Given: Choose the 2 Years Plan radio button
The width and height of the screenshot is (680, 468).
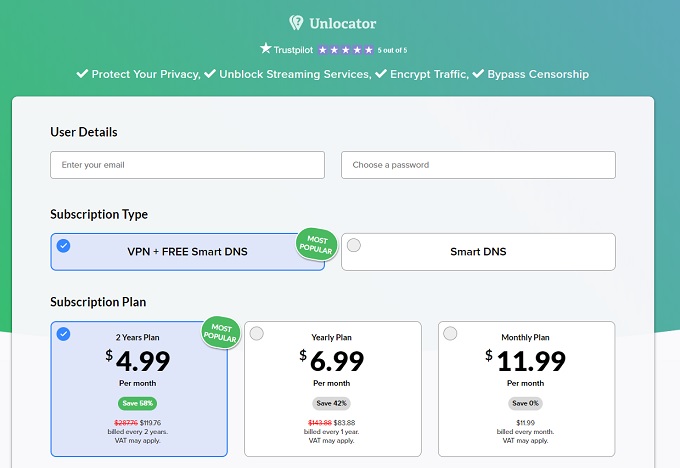Looking at the screenshot, I should pos(64,334).
